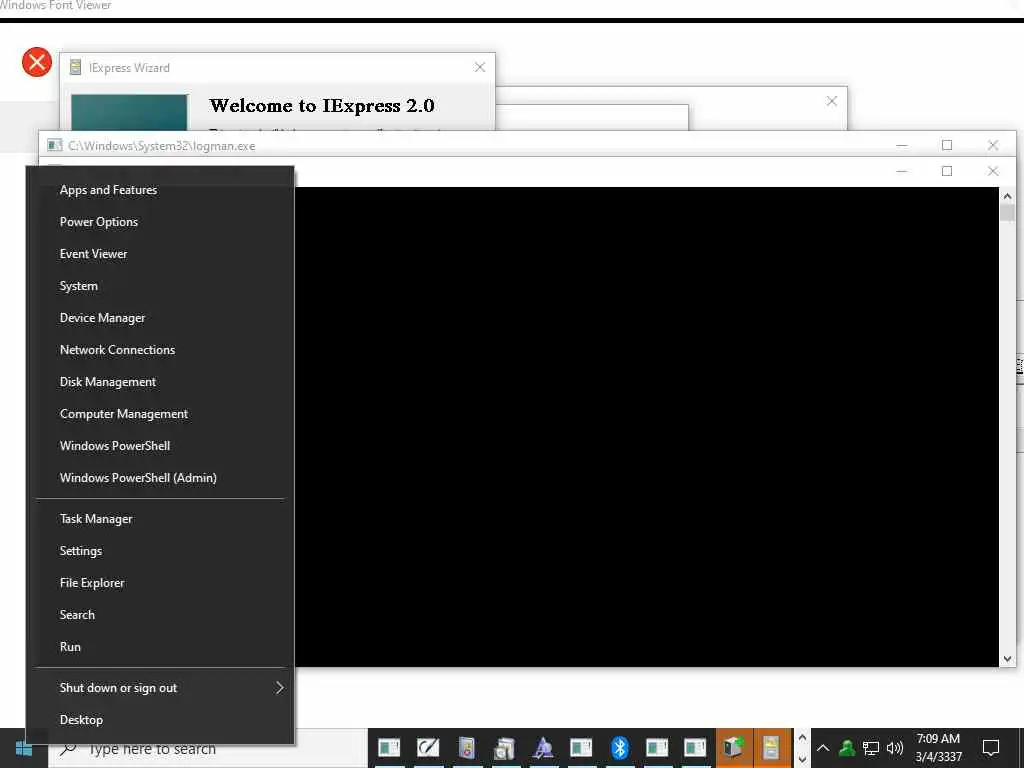This screenshot has width=1024, height=768.
Task: Close the second console window below logman.exe
Action: [x=993, y=171]
